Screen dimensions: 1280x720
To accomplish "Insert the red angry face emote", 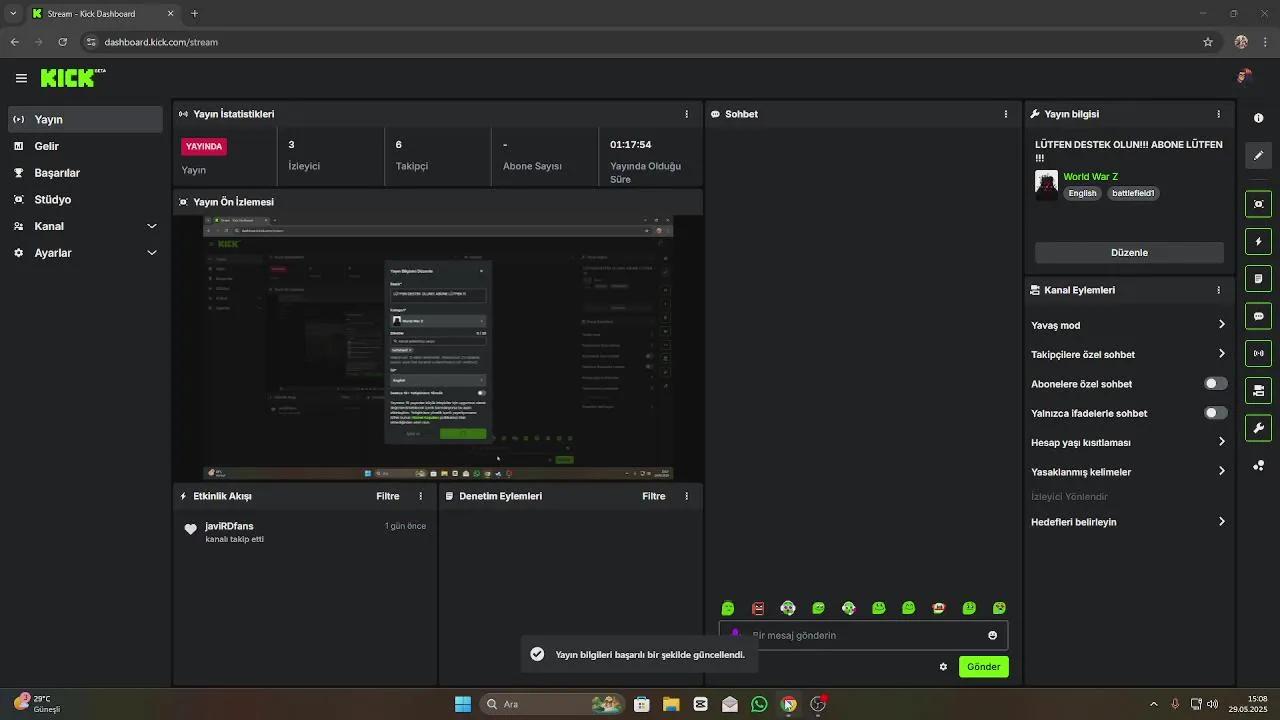I will (x=758, y=608).
